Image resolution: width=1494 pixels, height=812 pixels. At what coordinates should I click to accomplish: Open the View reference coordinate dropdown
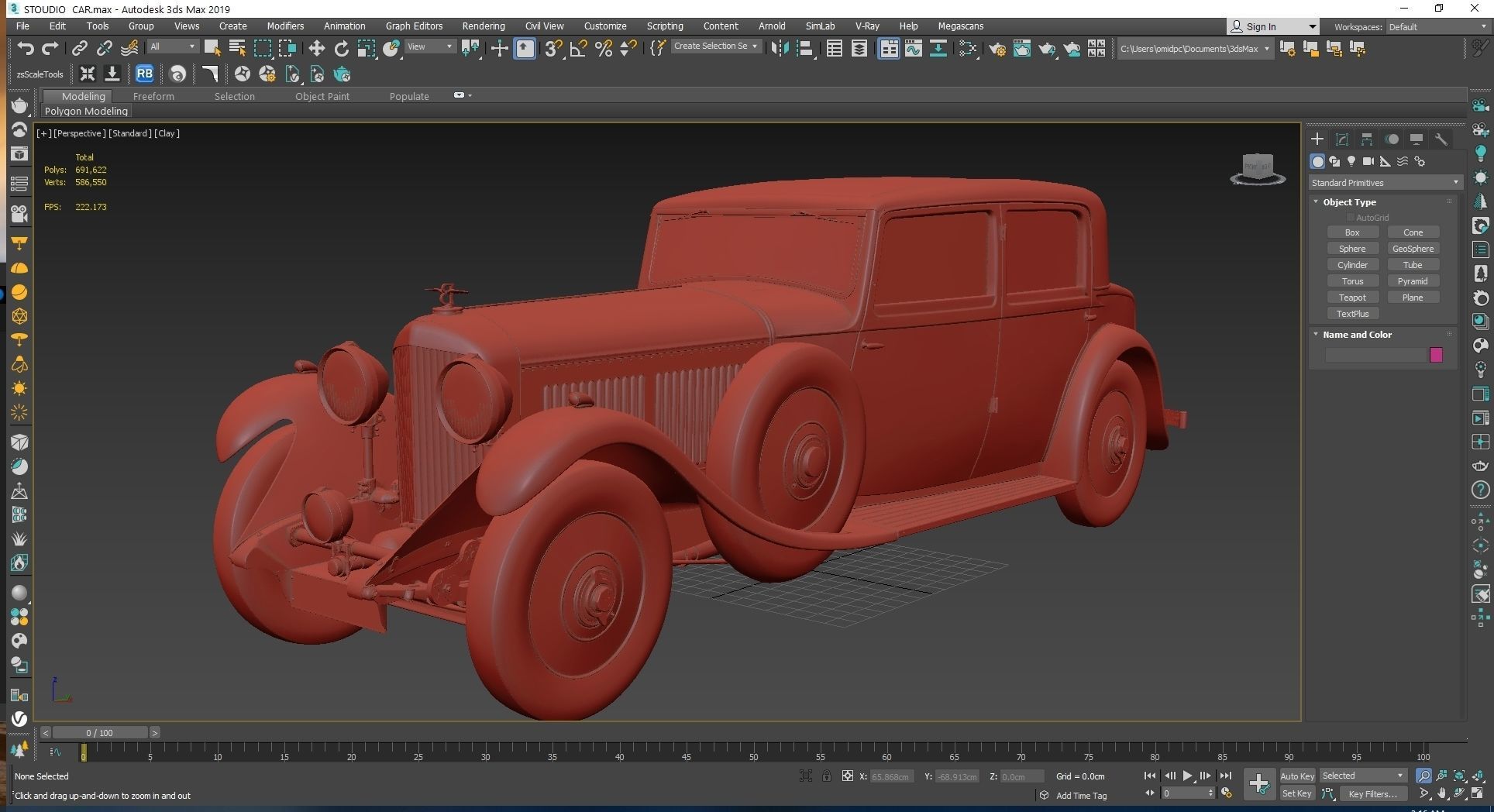(430, 46)
